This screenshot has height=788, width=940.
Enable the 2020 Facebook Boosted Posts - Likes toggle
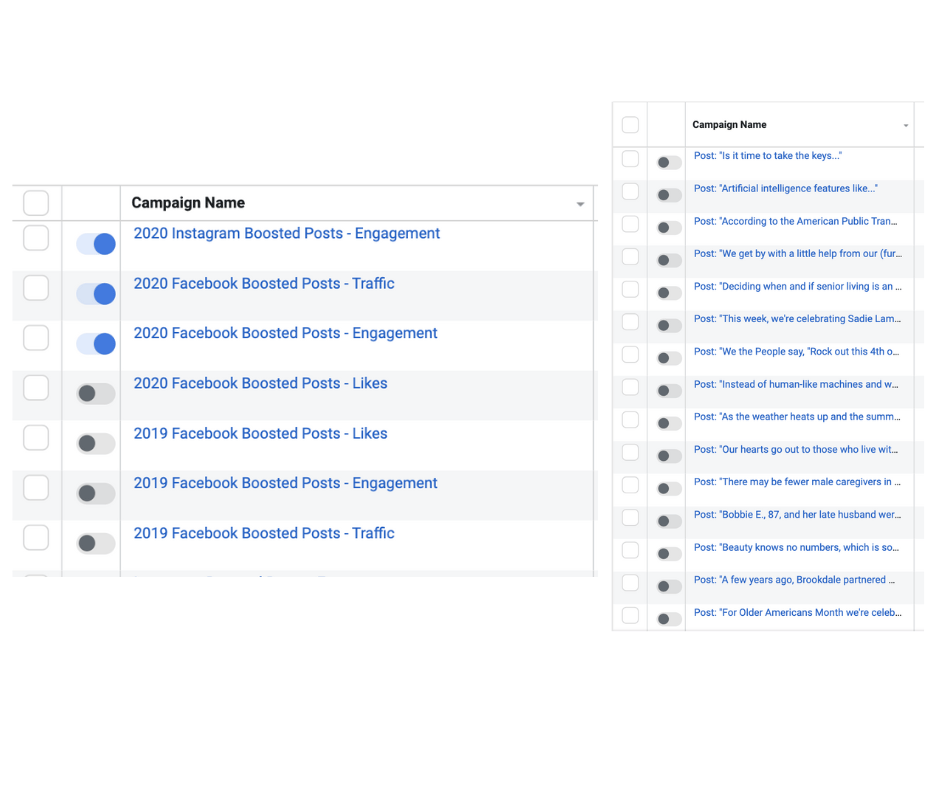(x=96, y=394)
